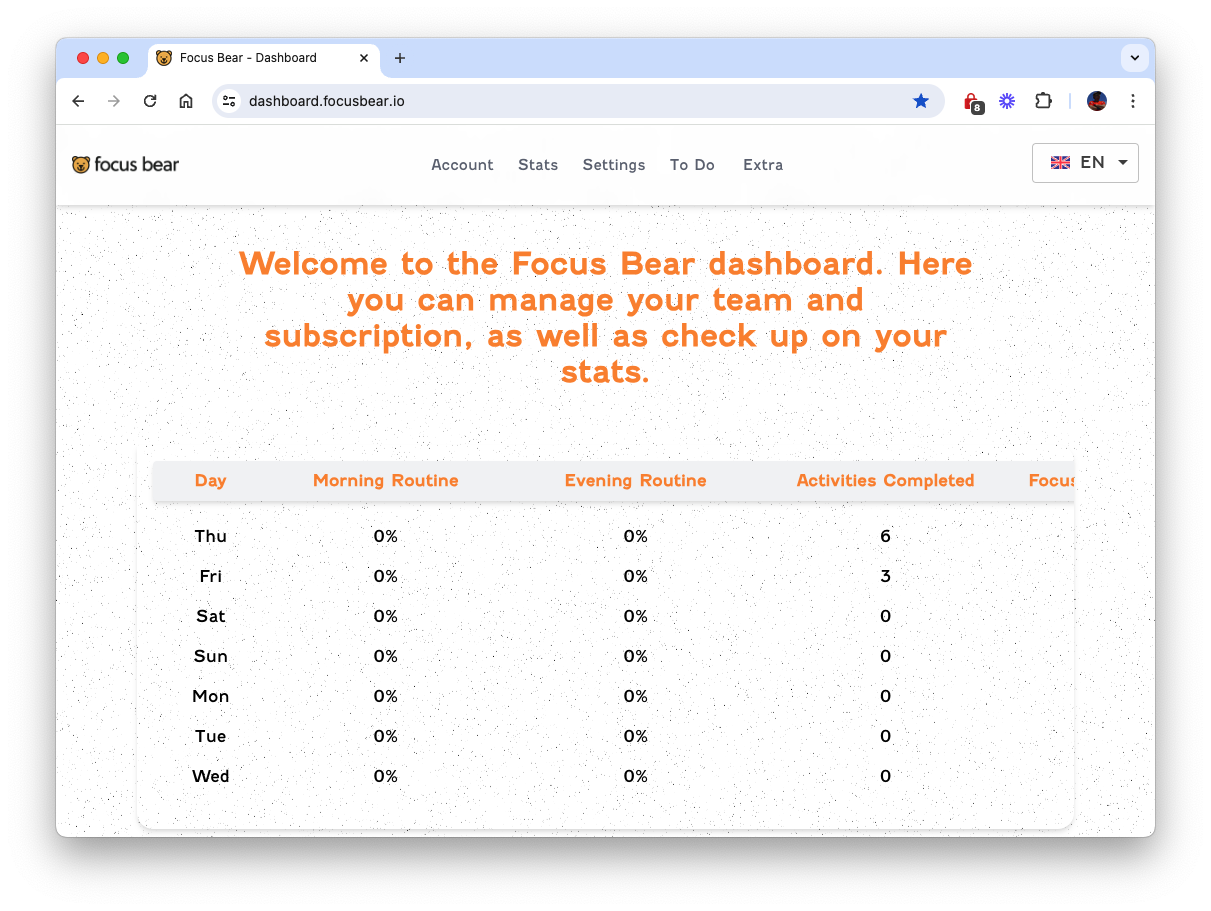Click the Evening Routine column header

coord(636,481)
